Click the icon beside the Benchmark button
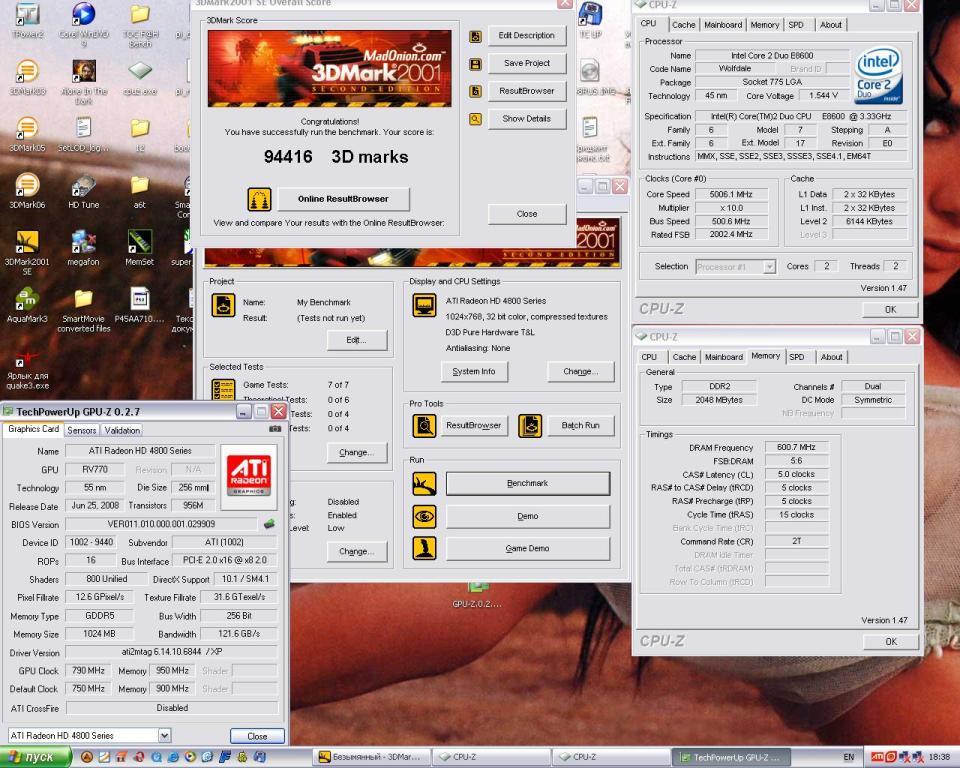The height and width of the screenshot is (768, 960). pos(424,484)
